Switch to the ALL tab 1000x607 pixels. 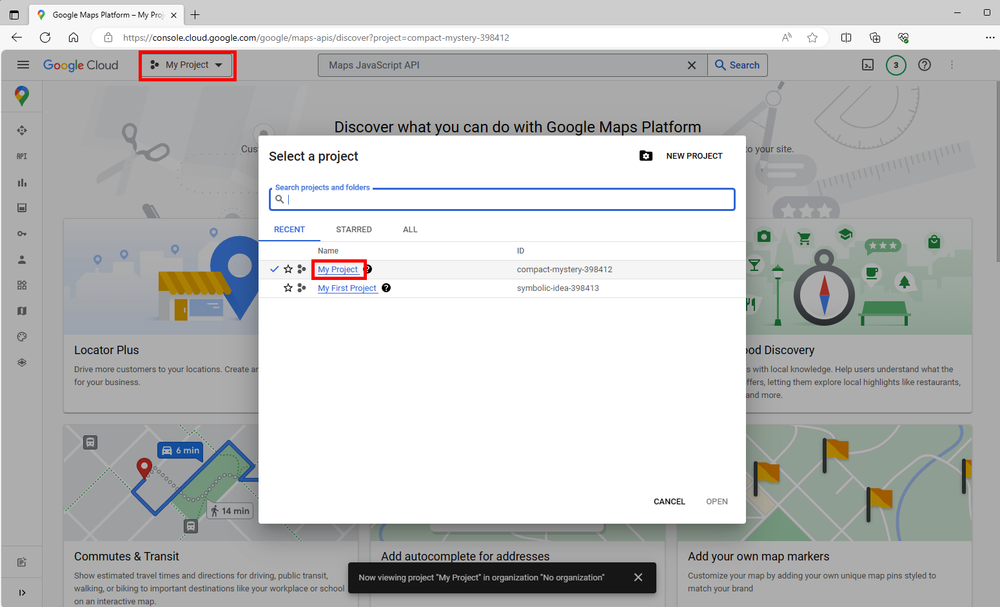(410, 230)
